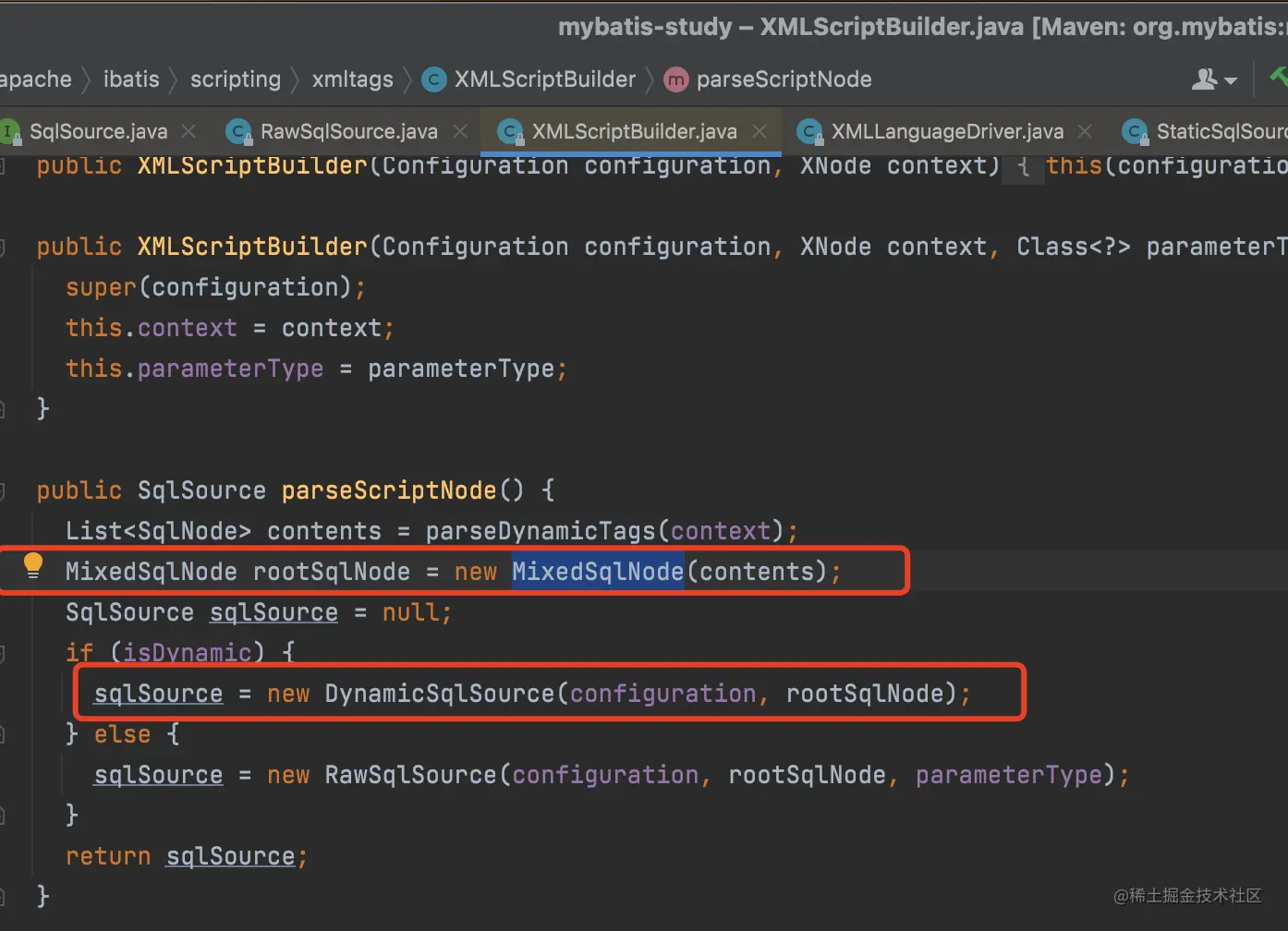Click highlighted MixedSqlNode constructor call
Screen dimensions: 1288x931
[598, 572]
